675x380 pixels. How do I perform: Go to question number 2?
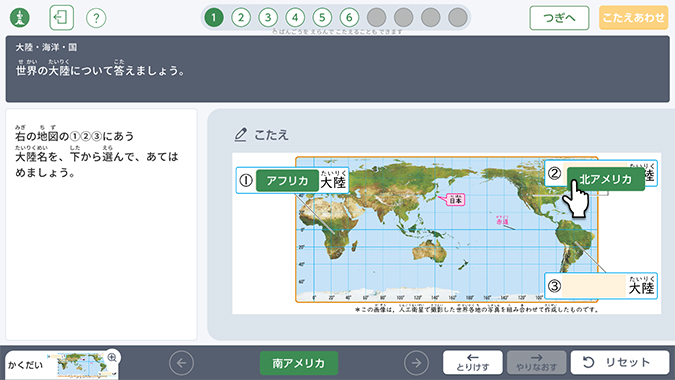click(x=241, y=18)
